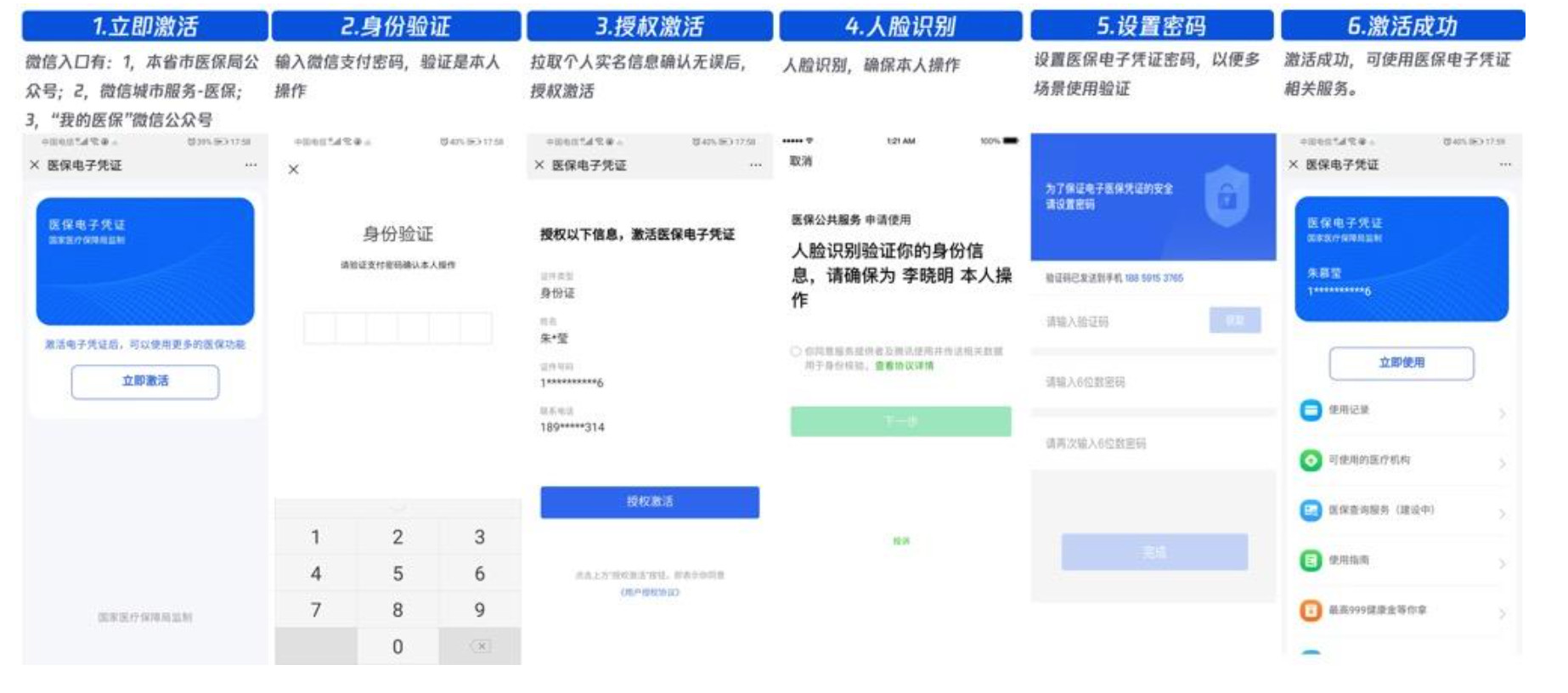Screen dimensions: 1568x693
Task: Tap keypad digit 2
Action: coord(398,537)
